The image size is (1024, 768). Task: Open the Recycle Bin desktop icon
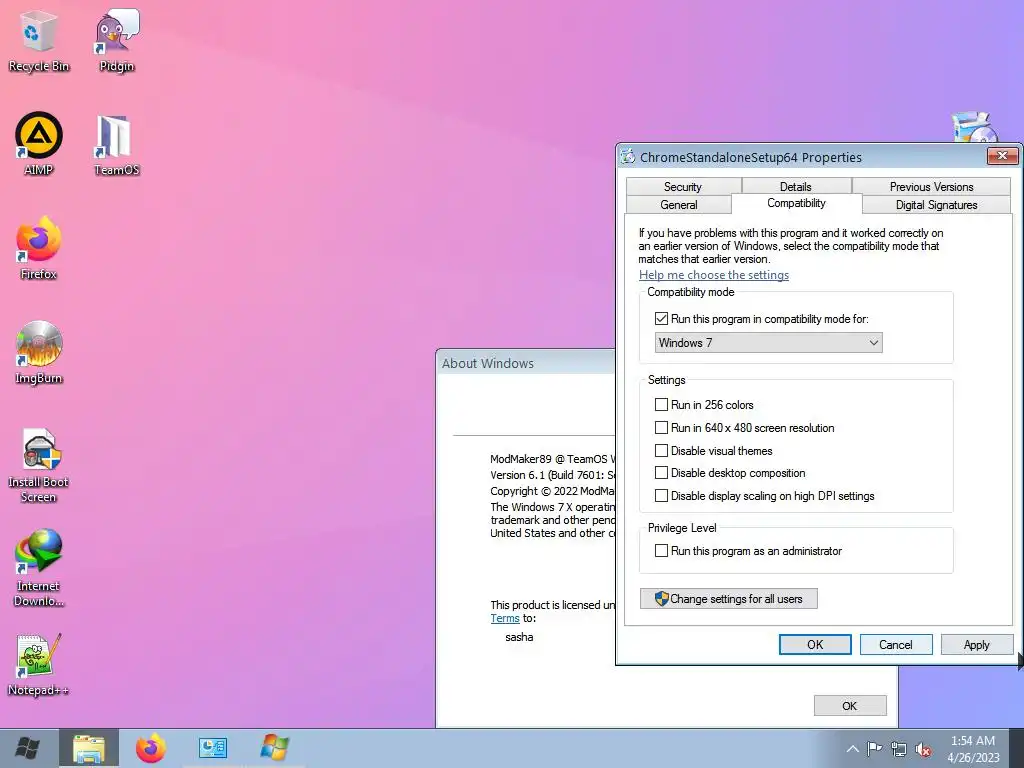click(x=39, y=40)
